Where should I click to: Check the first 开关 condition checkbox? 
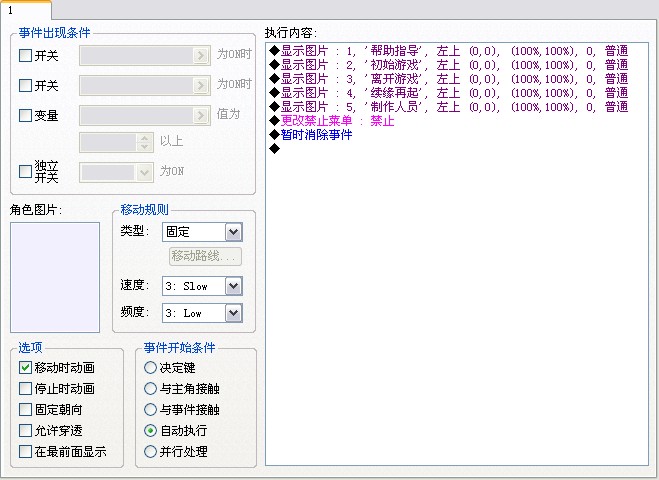[25, 55]
